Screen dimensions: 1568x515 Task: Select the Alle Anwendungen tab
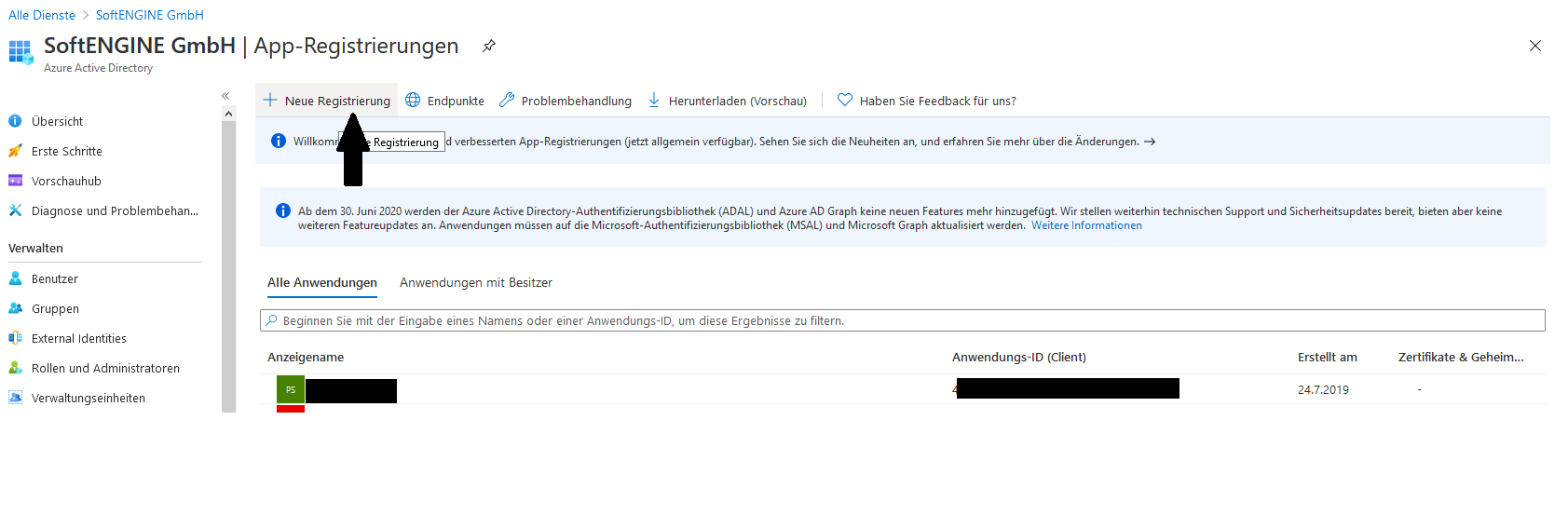tap(322, 282)
